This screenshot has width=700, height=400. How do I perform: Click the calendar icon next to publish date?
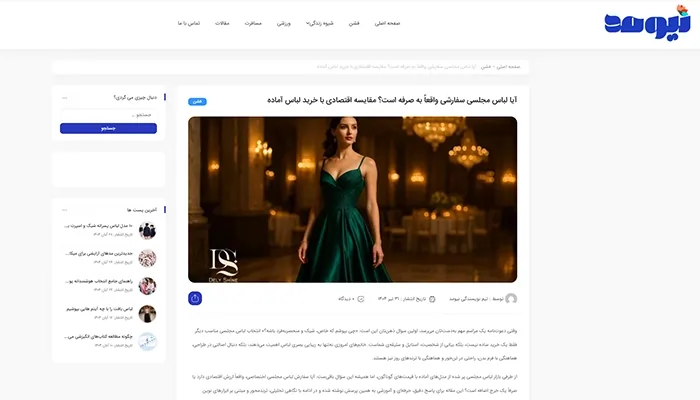tap(432, 299)
